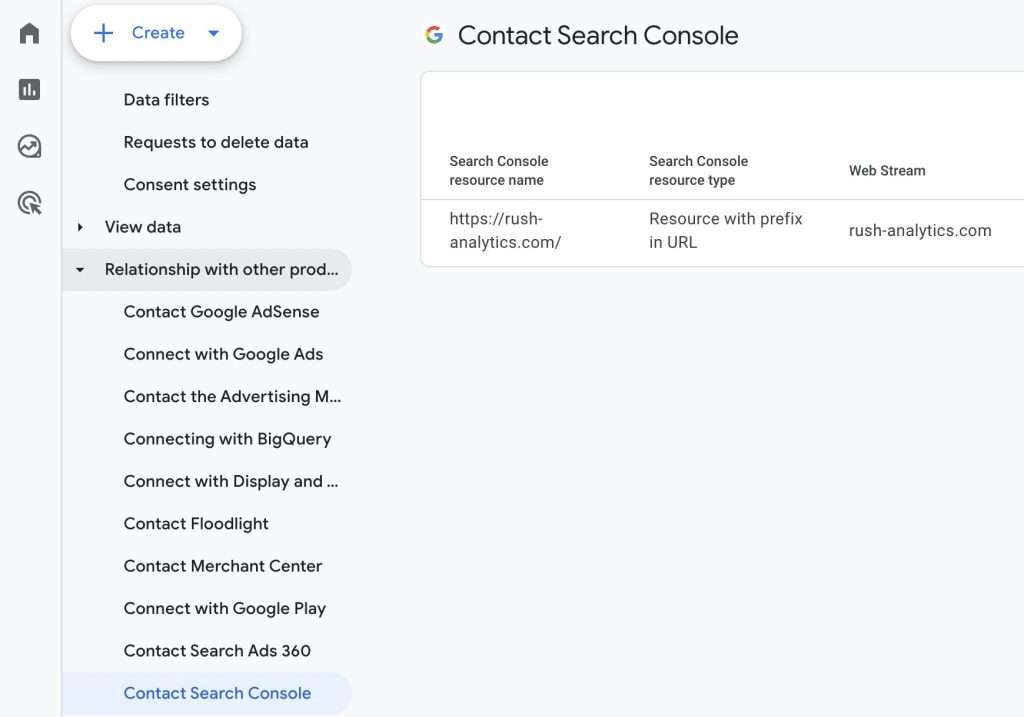Click Search Console resource name header

pos(499,170)
